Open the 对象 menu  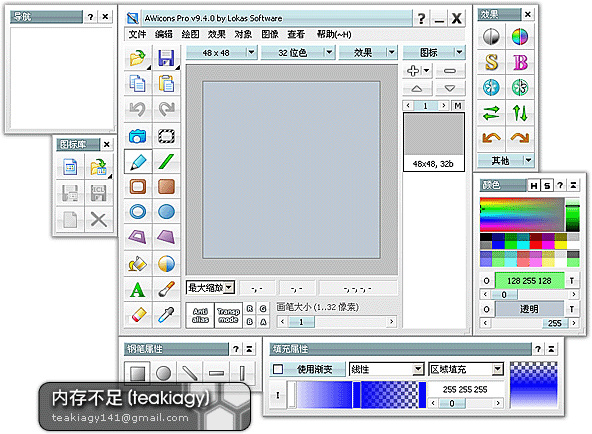click(x=243, y=34)
